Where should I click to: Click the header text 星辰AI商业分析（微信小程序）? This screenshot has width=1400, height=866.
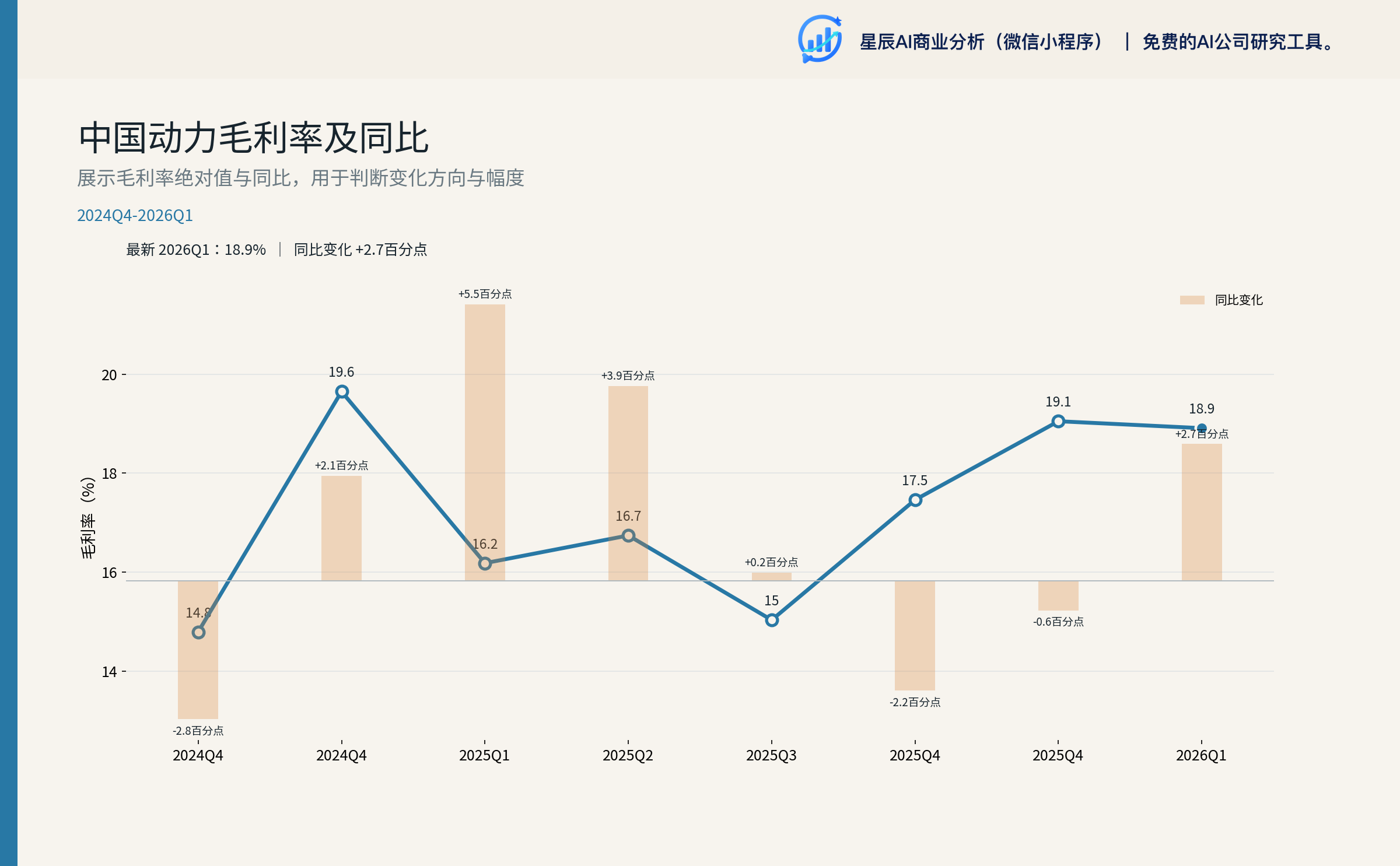982,42
